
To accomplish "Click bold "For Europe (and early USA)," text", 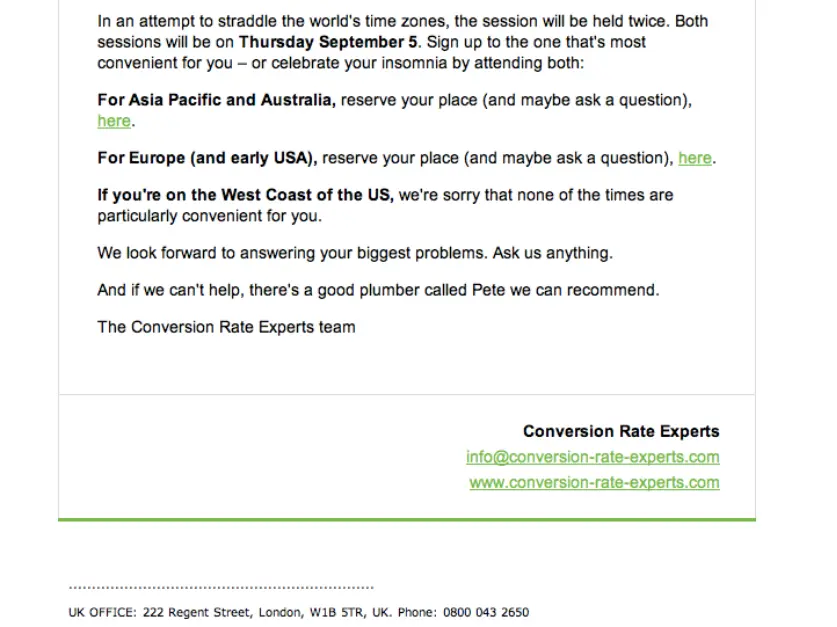I will [207, 158].
